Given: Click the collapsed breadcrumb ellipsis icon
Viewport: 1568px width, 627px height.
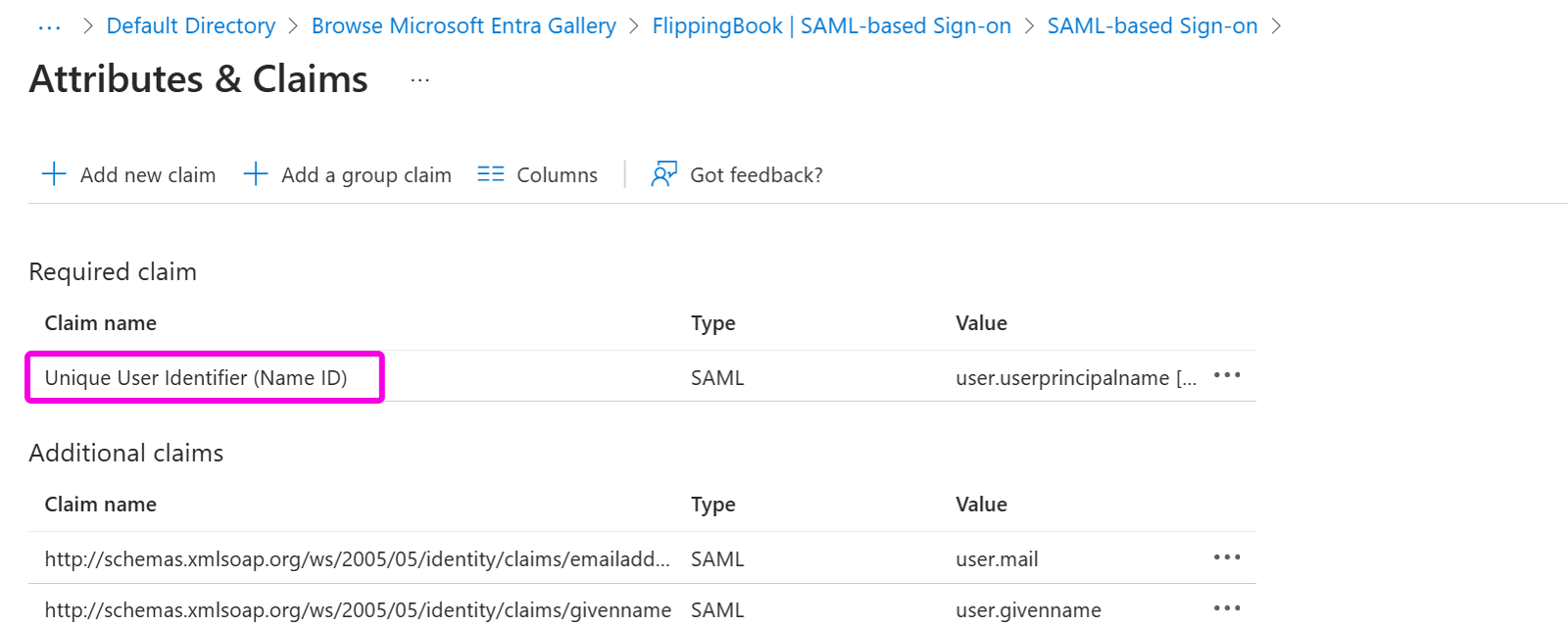Looking at the screenshot, I should 48,25.
